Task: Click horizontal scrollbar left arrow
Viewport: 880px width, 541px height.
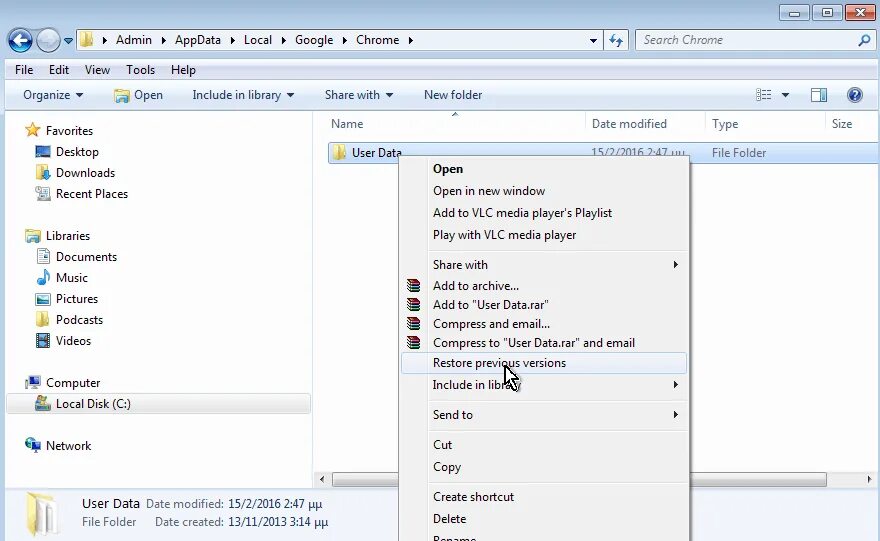Action: (x=322, y=479)
